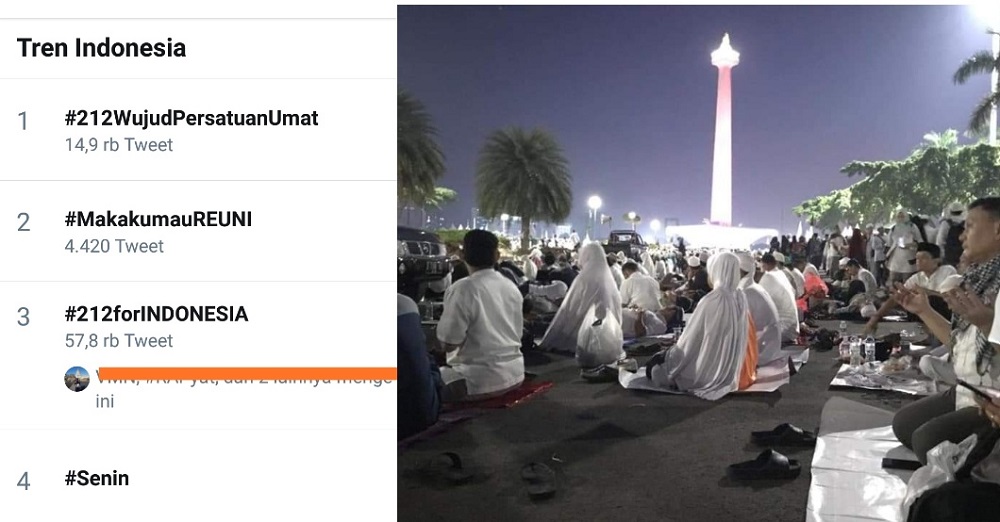Click the text ending in 'ini' below avatar

click(105, 401)
